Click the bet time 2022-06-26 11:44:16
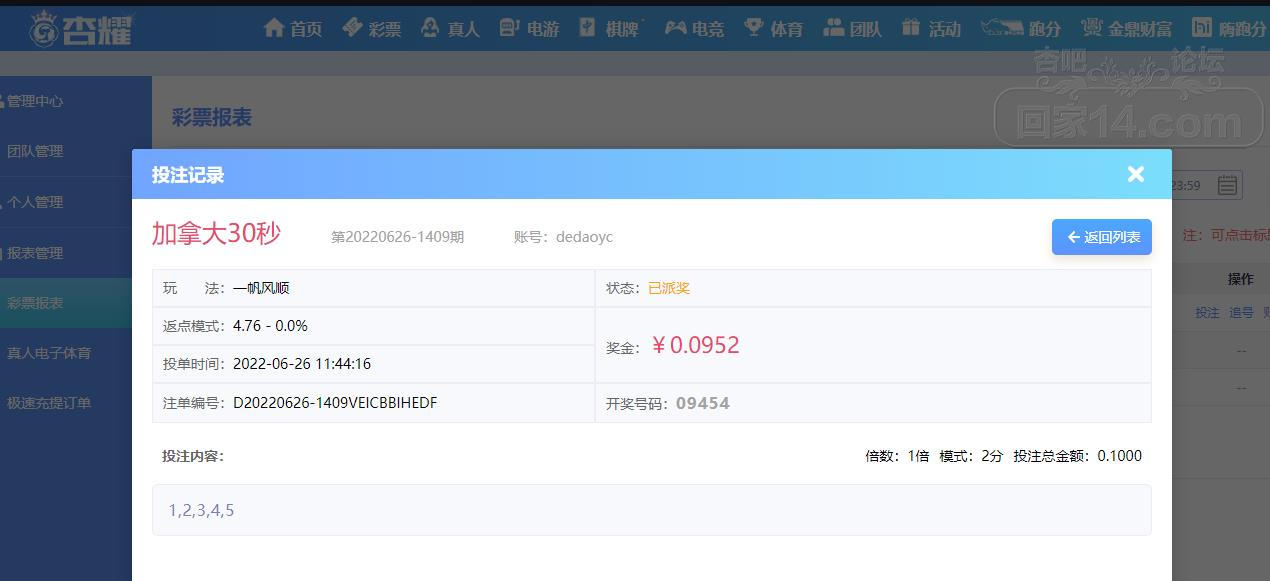 302,364
